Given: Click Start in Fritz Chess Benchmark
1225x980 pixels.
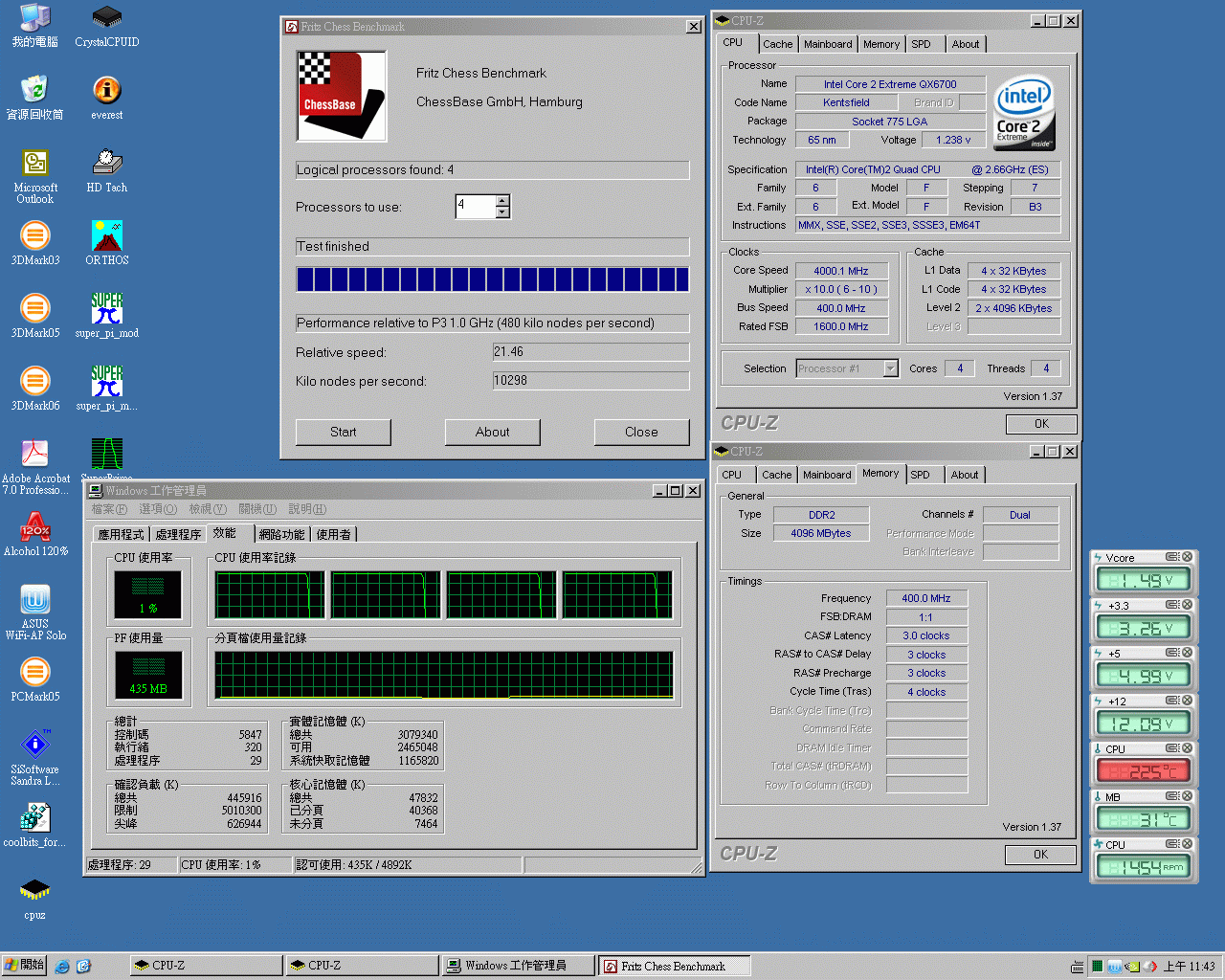Looking at the screenshot, I should pos(344,433).
